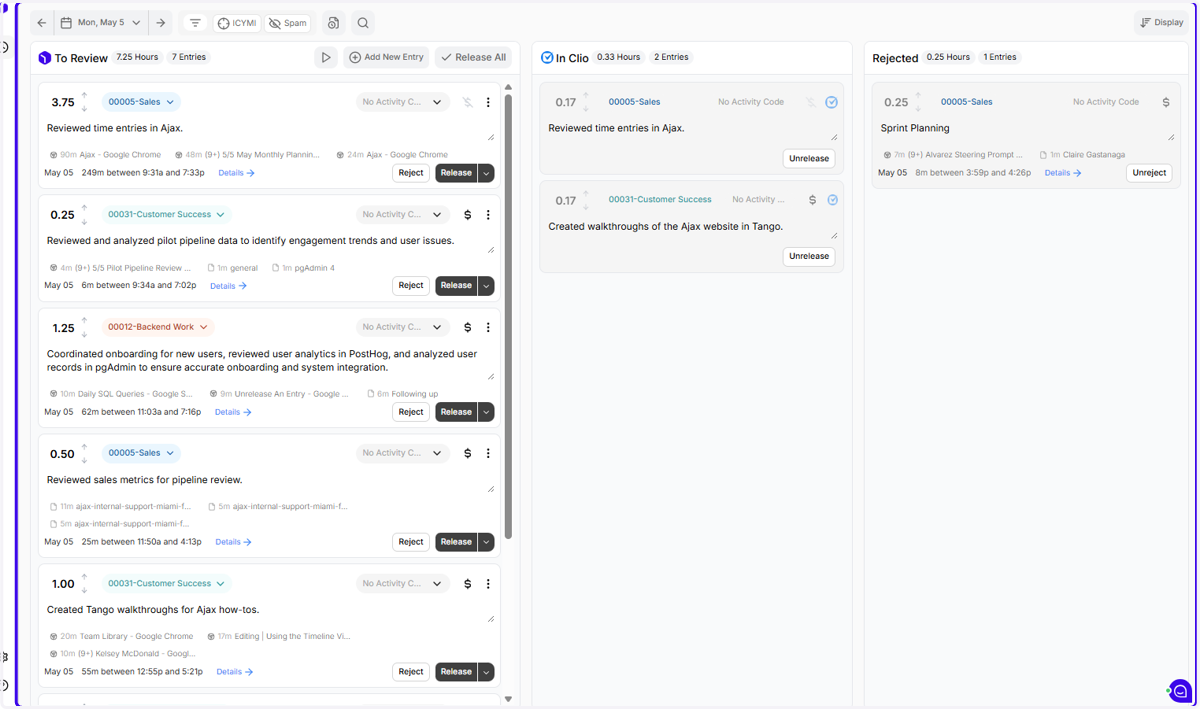Click the 'To Review' column logo icon

[x=45, y=58]
